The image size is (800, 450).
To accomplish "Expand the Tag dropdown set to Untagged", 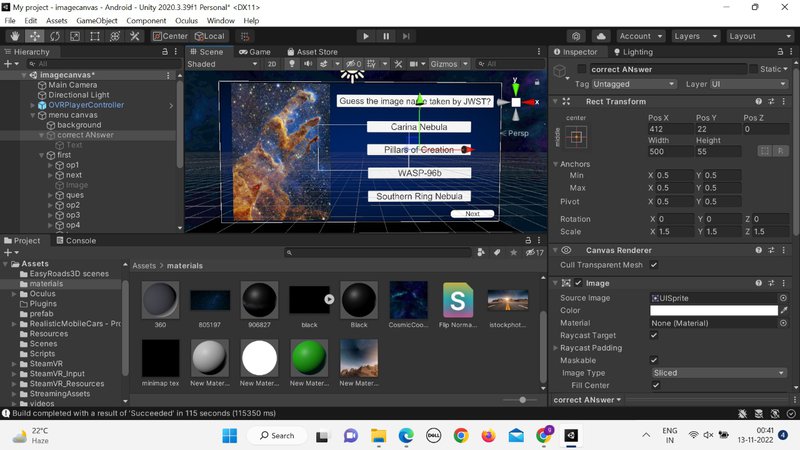I will 634,84.
